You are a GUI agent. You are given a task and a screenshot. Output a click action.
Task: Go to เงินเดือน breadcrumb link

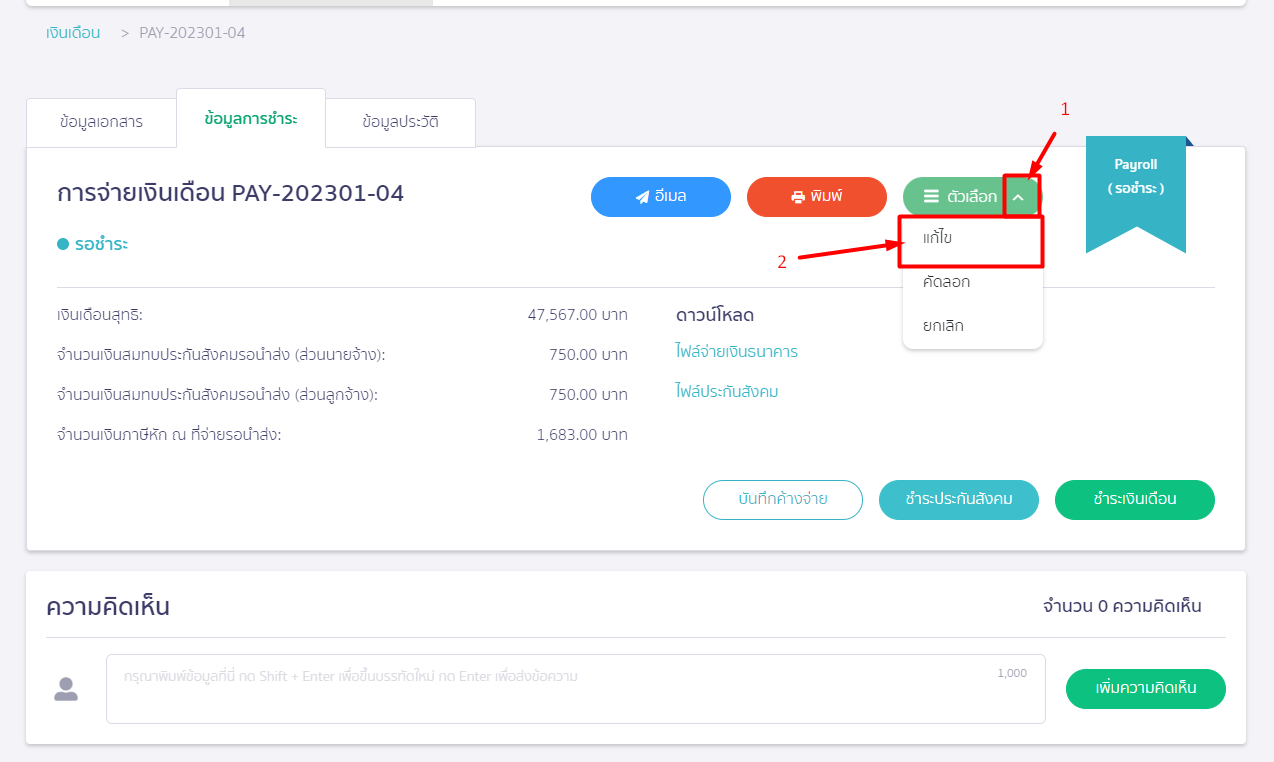tap(73, 33)
